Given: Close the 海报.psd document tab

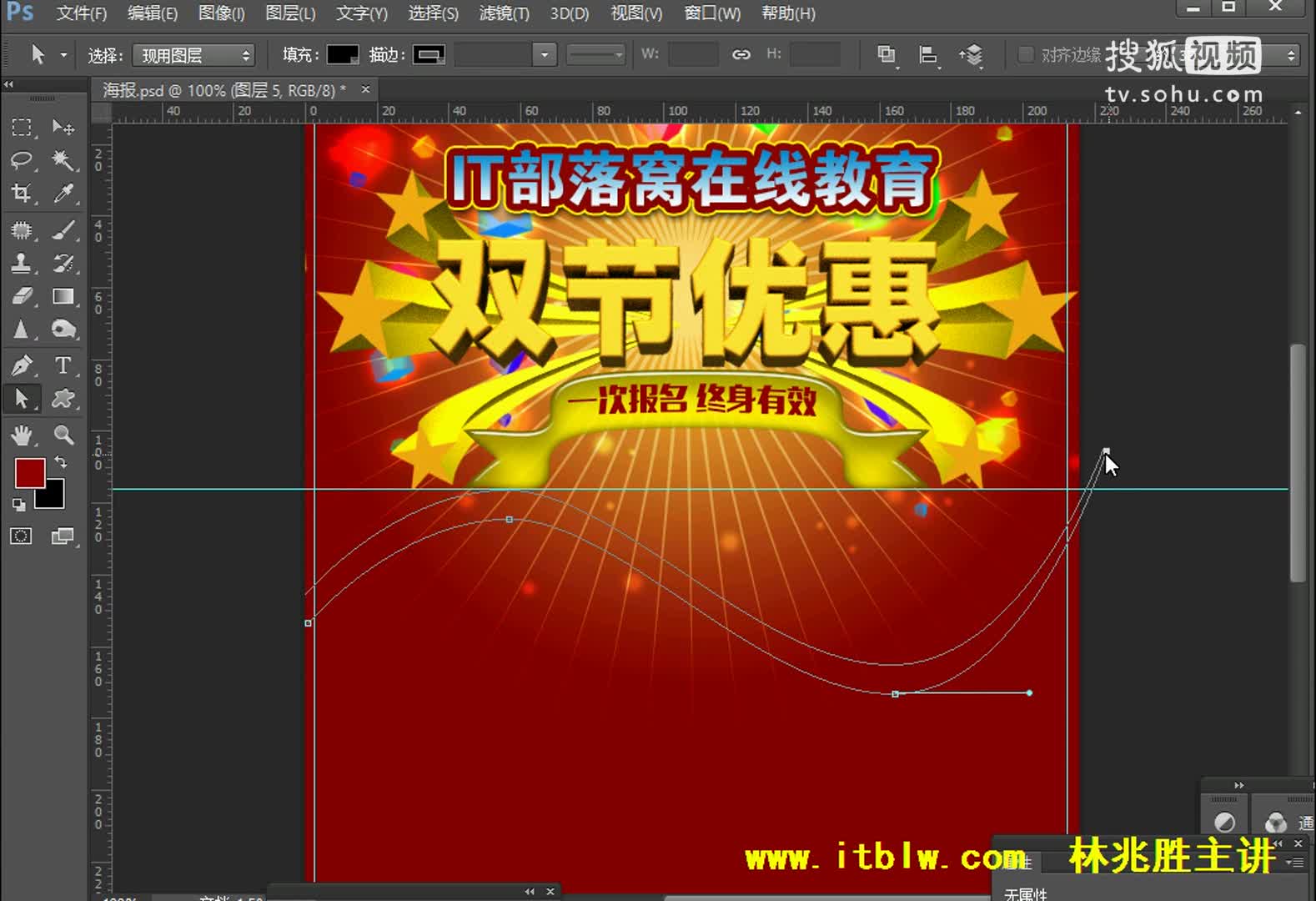Looking at the screenshot, I should [365, 89].
